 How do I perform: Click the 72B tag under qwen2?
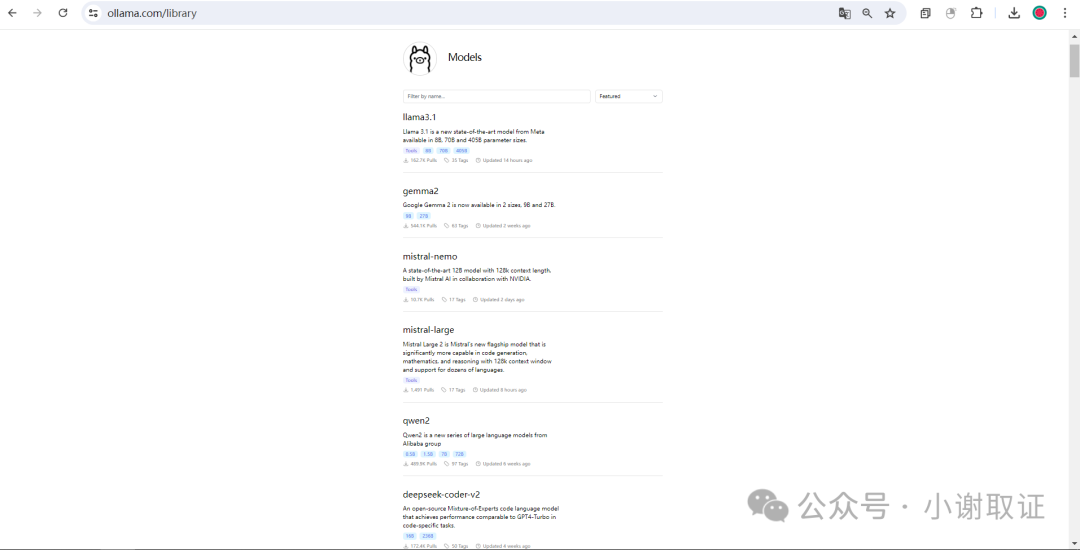click(459, 454)
